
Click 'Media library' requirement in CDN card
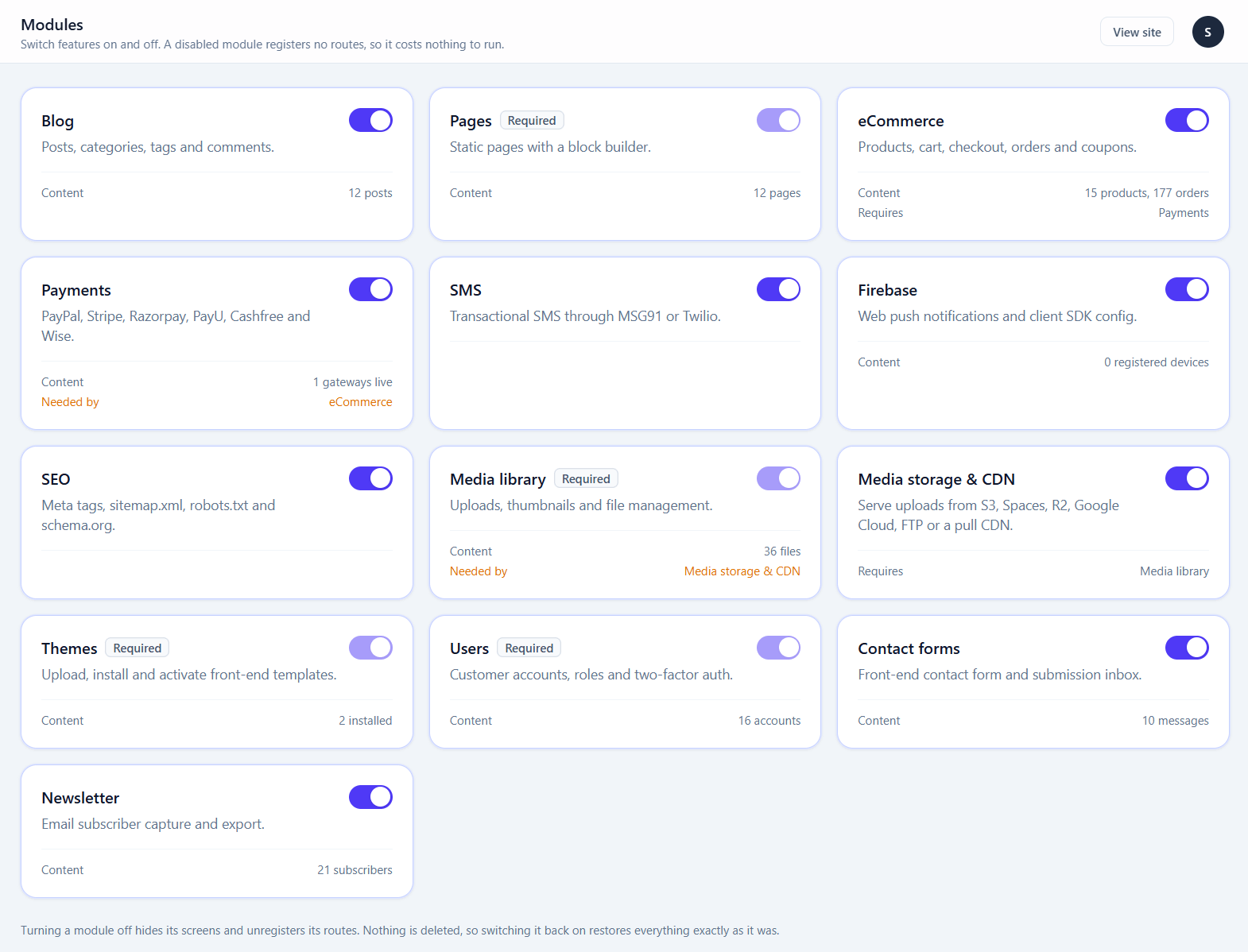[x=1174, y=571]
